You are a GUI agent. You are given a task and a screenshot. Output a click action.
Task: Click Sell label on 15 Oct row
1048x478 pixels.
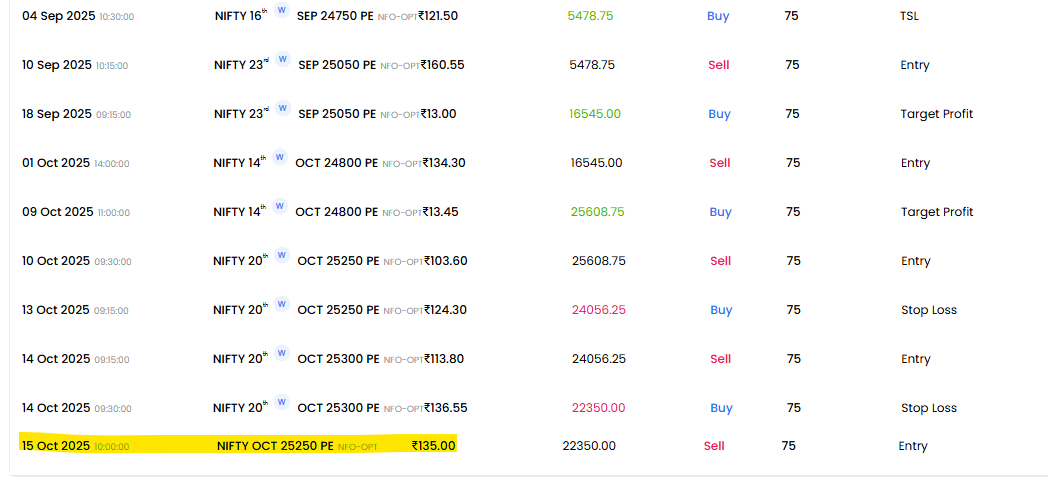tap(714, 446)
